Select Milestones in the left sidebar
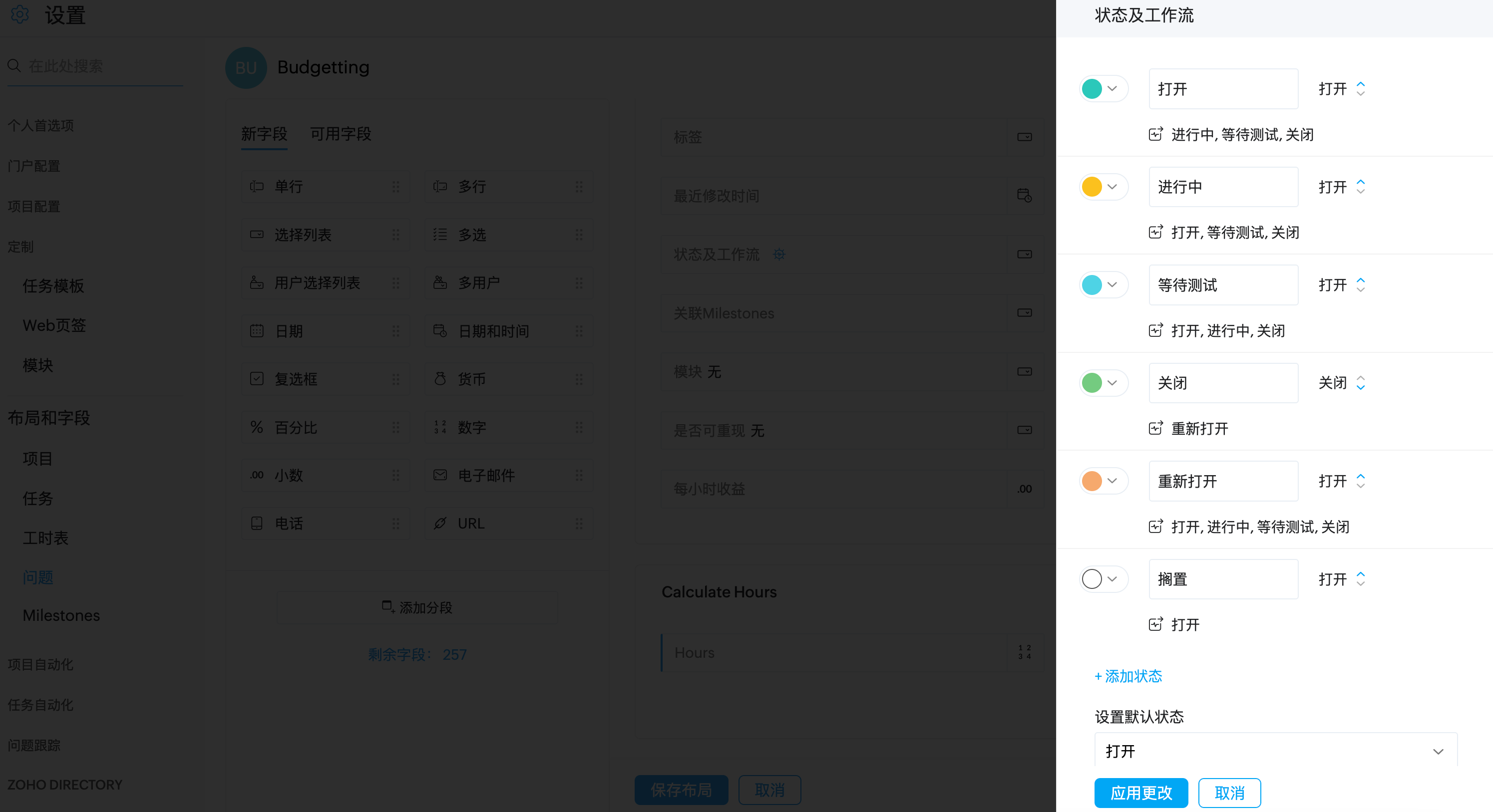This screenshot has width=1493, height=812. tap(61, 615)
